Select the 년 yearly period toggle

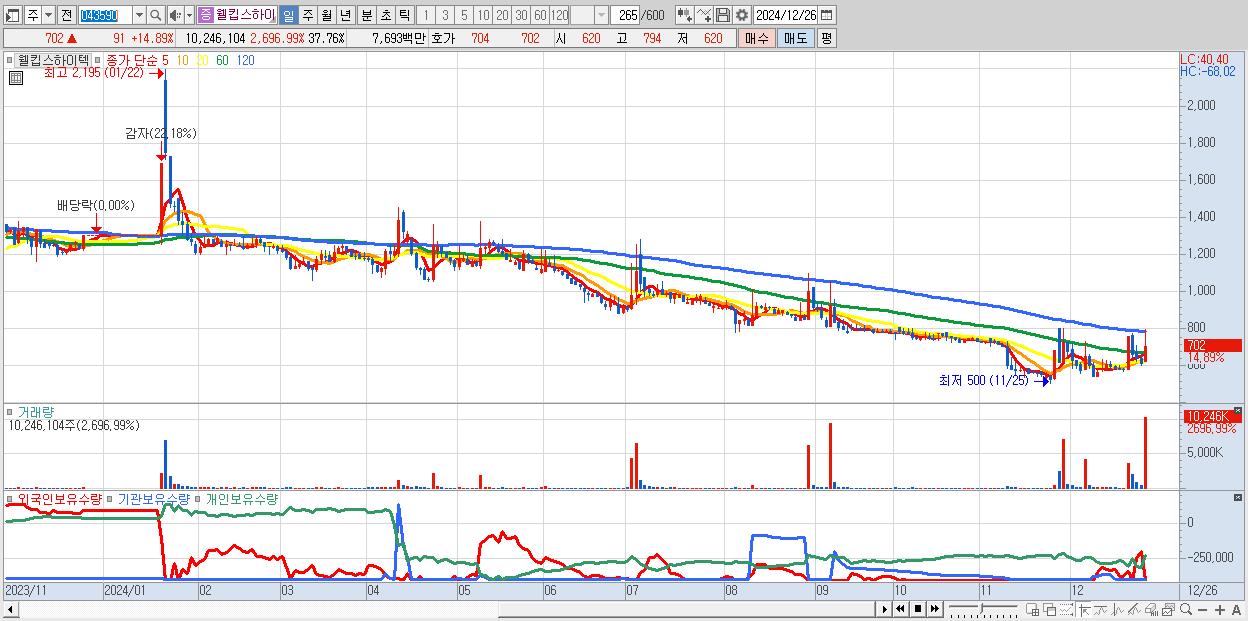[x=345, y=15]
